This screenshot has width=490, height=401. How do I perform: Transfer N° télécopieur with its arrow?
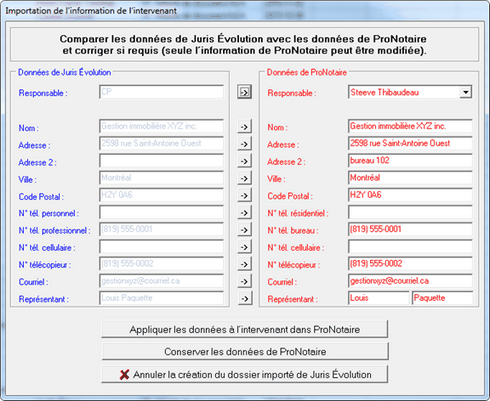coord(244,264)
